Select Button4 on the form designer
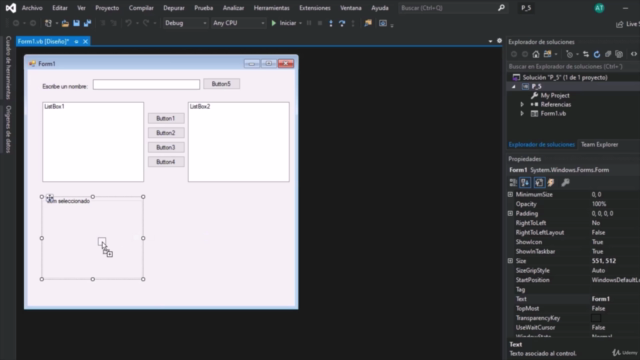640x360 pixels. coord(166,162)
